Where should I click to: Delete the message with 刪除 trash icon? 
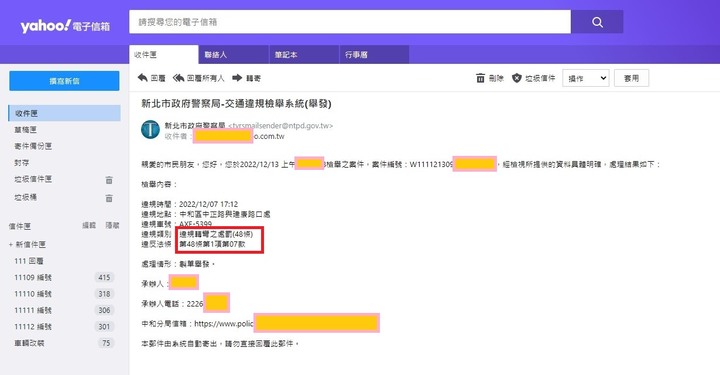489,78
